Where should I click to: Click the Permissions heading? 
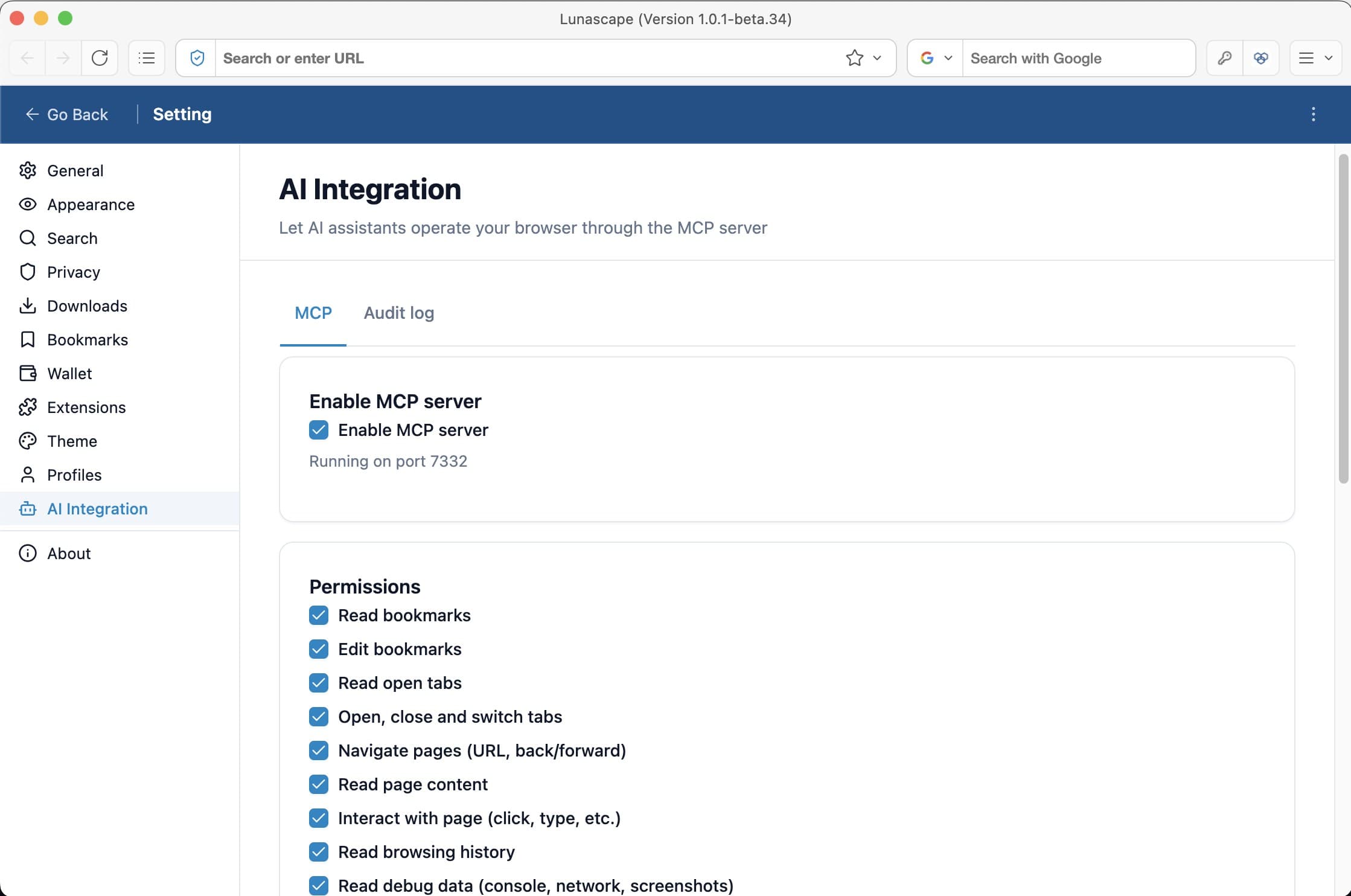pyautogui.click(x=365, y=587)
